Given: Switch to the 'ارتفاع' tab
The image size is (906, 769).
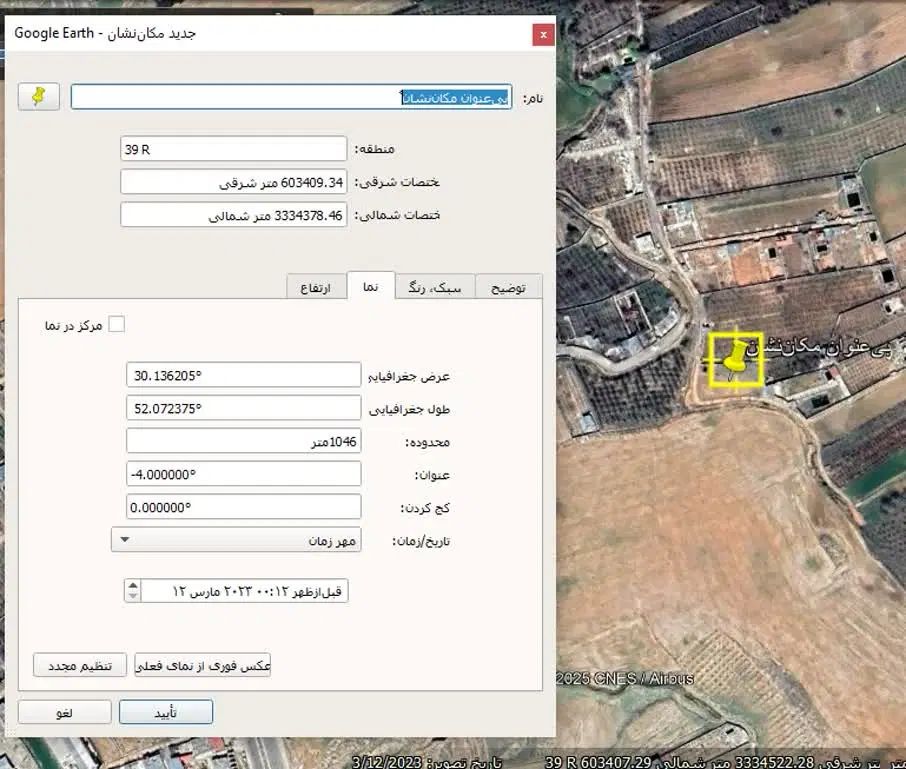Looking at the screenshot, I should click(x=316, y=287).
